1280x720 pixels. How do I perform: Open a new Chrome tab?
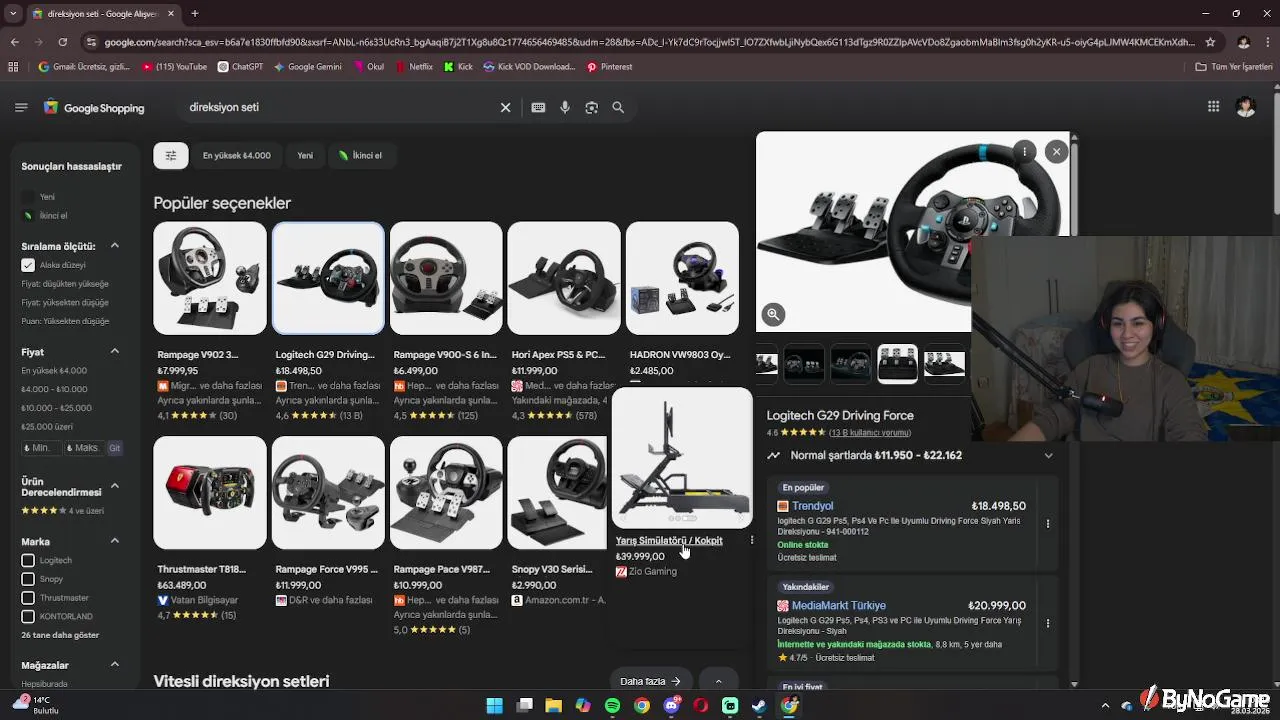[x=195, y=14]
